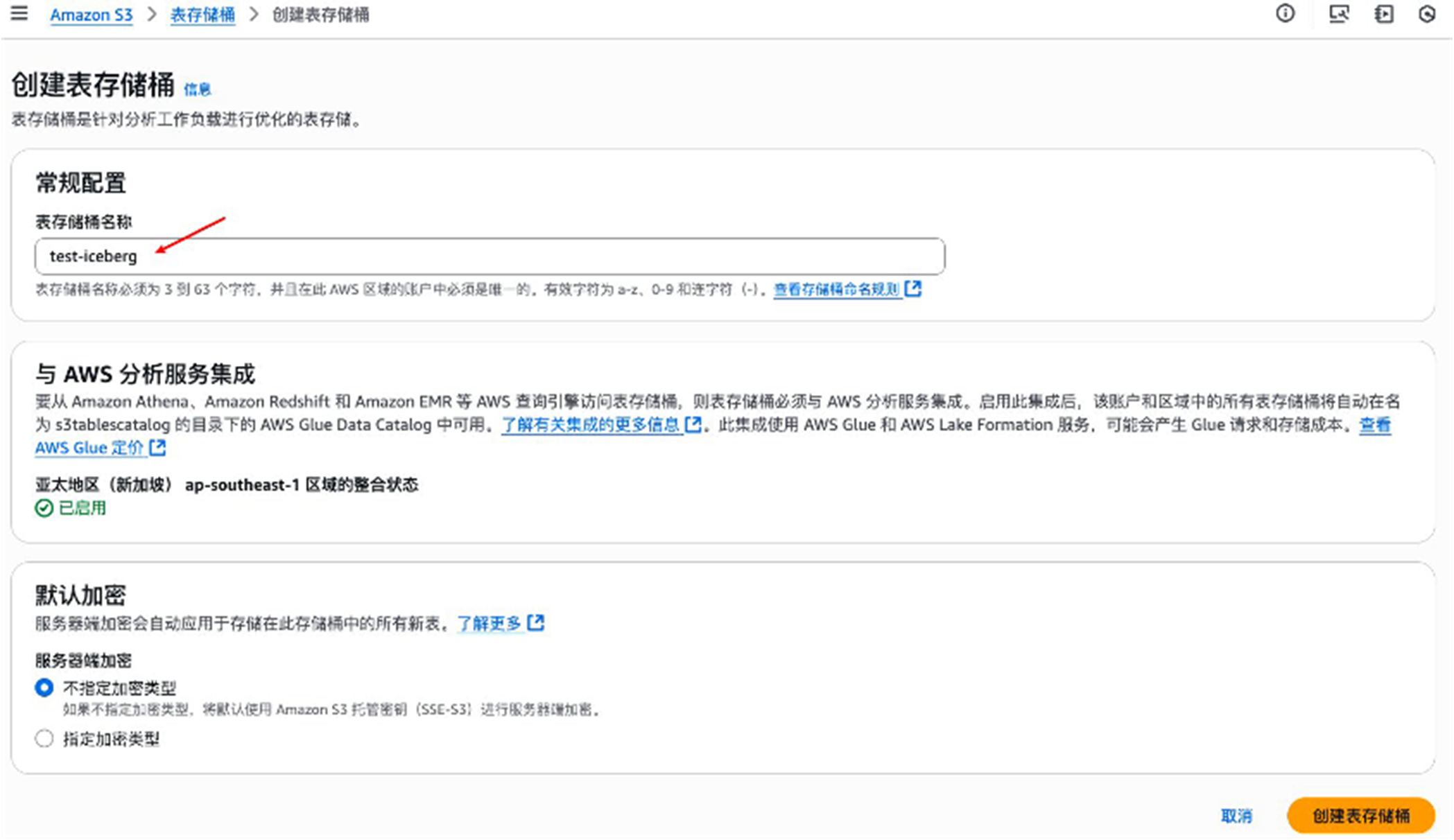Image resolution: width=1454 pixels, height=840 pixels.
Task: Select 不指定加密类型 radio option
Action: [44, 688]
